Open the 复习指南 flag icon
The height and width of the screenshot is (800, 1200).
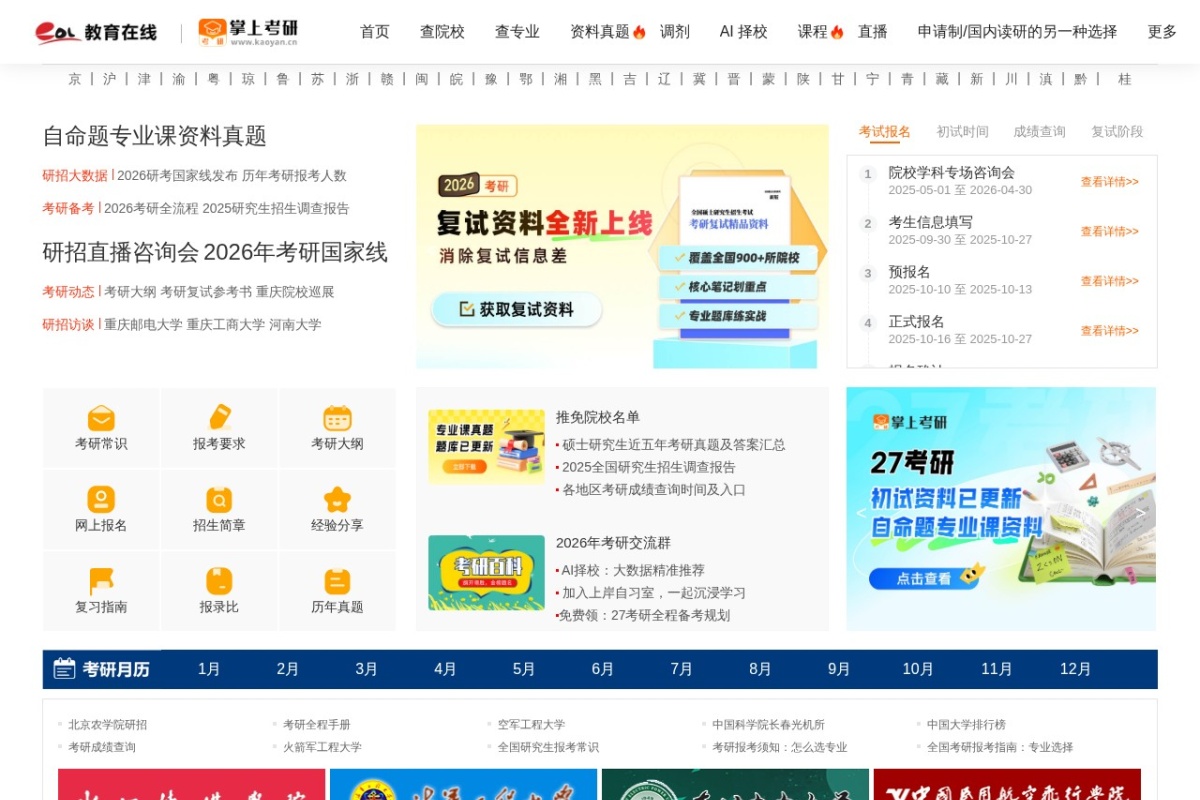(x=101, y=581)
